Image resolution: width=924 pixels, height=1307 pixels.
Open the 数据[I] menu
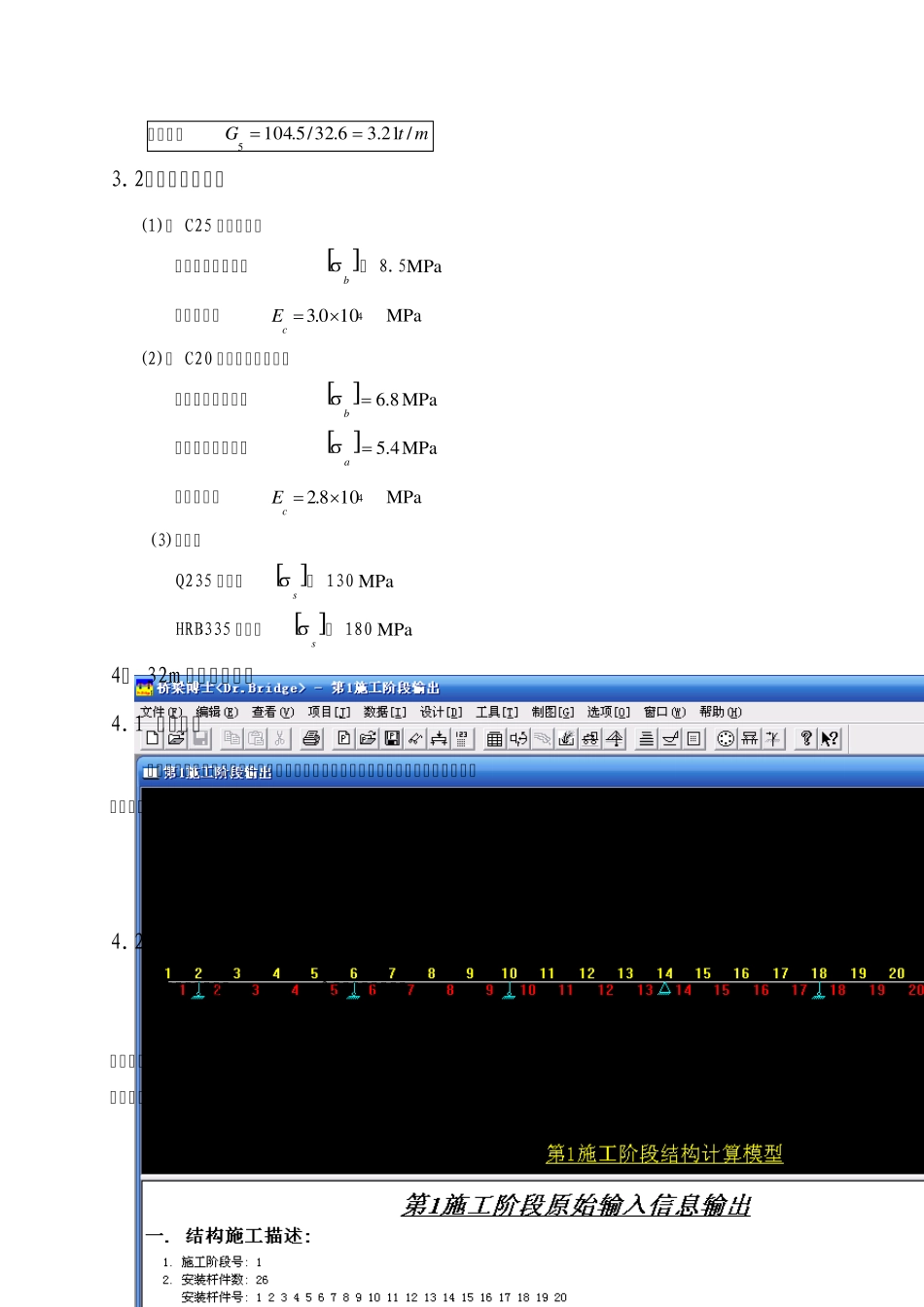[385, 713]
